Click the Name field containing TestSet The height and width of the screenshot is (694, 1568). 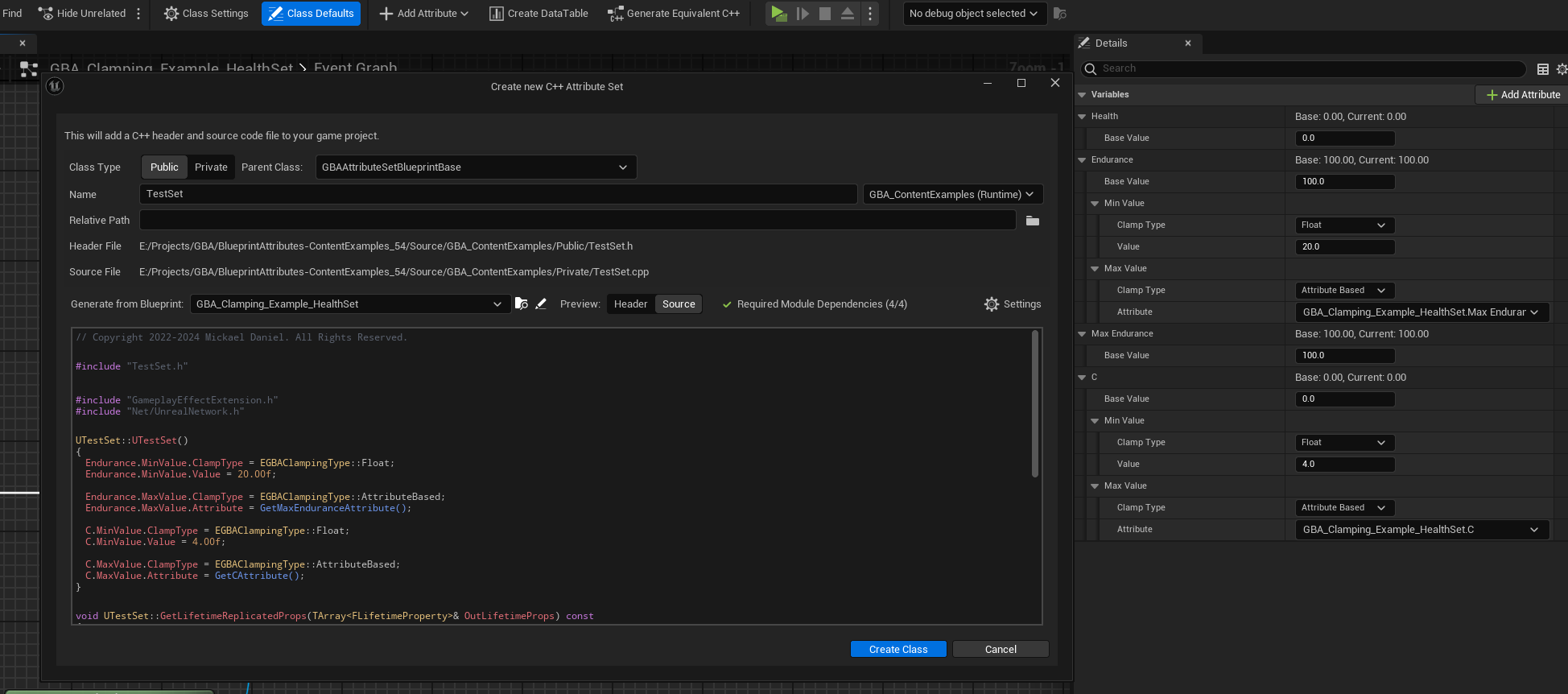[498, 194]
